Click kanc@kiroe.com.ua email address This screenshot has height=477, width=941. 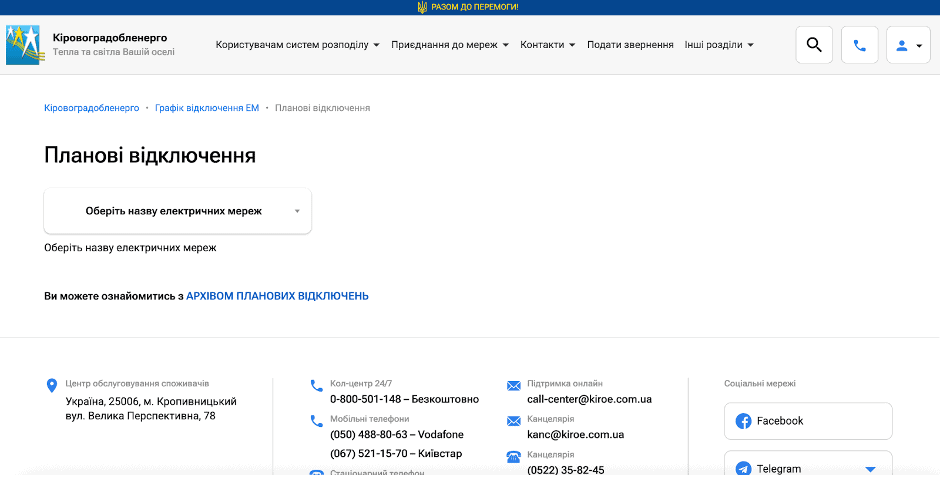click(x=576, y=435)
